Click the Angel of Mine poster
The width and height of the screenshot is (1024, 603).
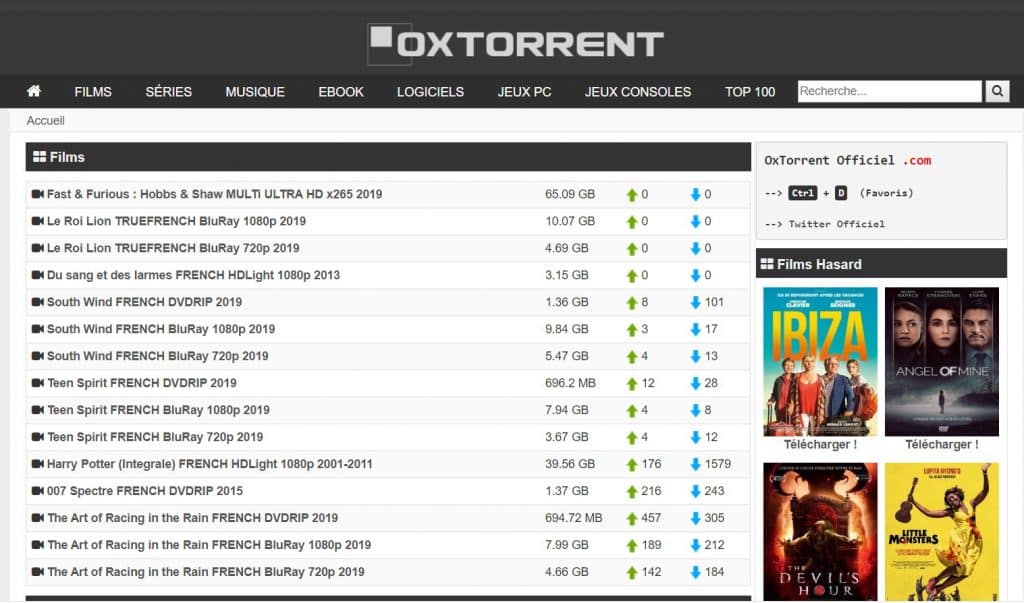click(x=942, y=361)
